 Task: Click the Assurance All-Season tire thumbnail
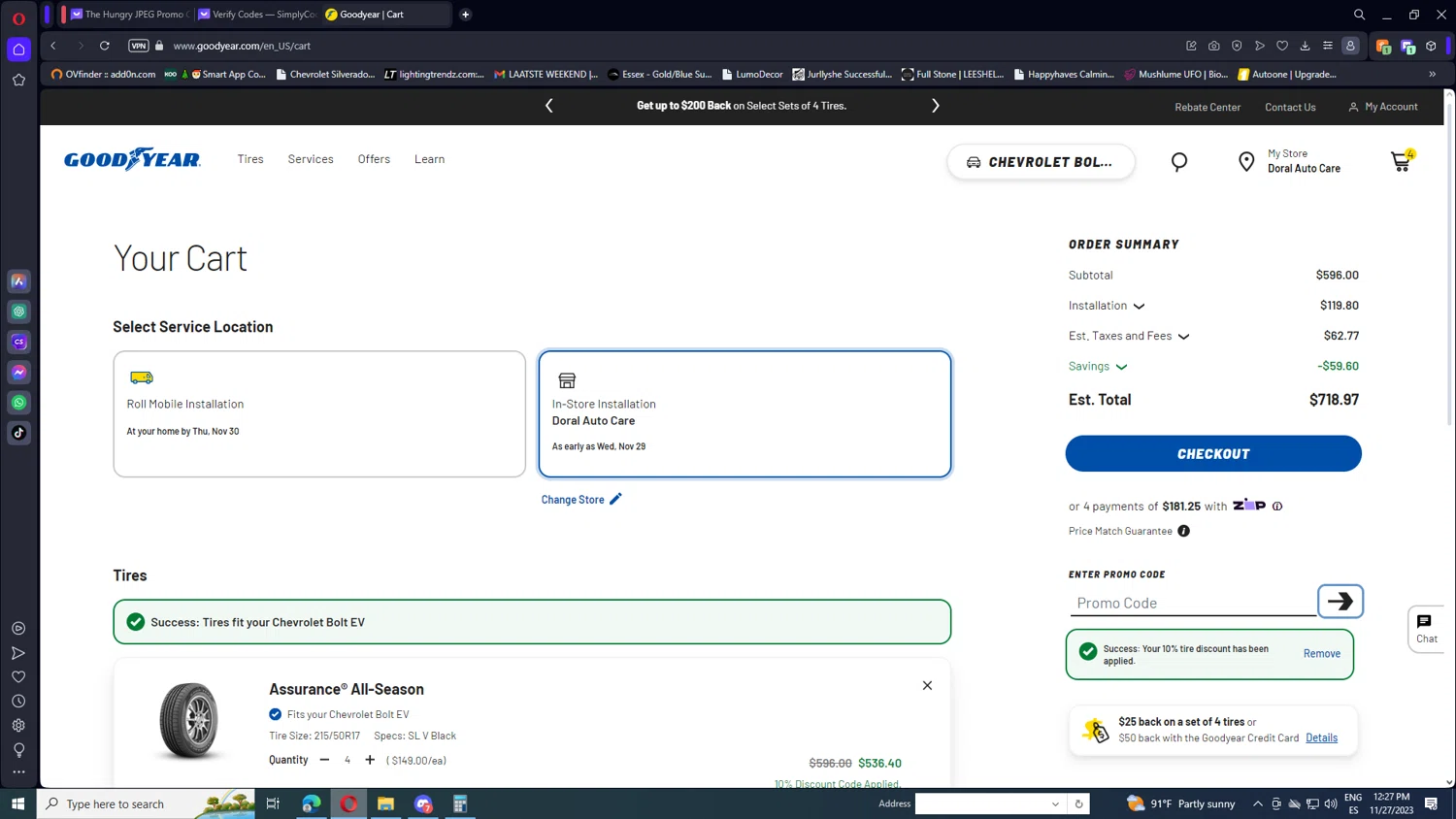coord(189,720)
